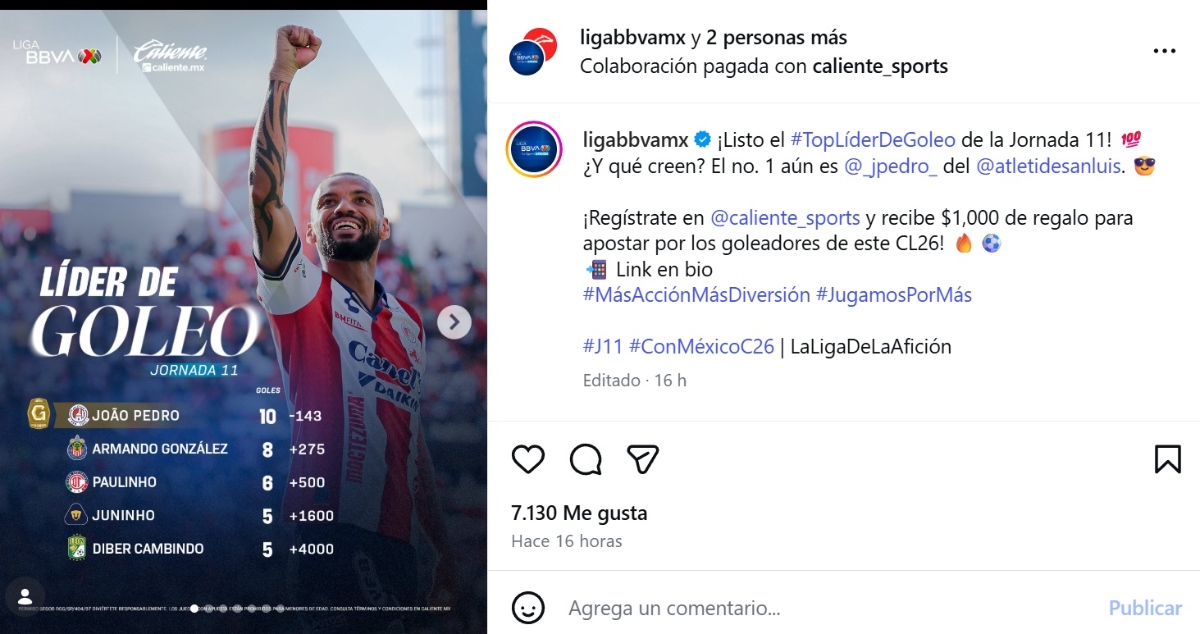View tagged people icon on photo
Viewport: 1200px width, 634px height.
click(x=23, y=594)
